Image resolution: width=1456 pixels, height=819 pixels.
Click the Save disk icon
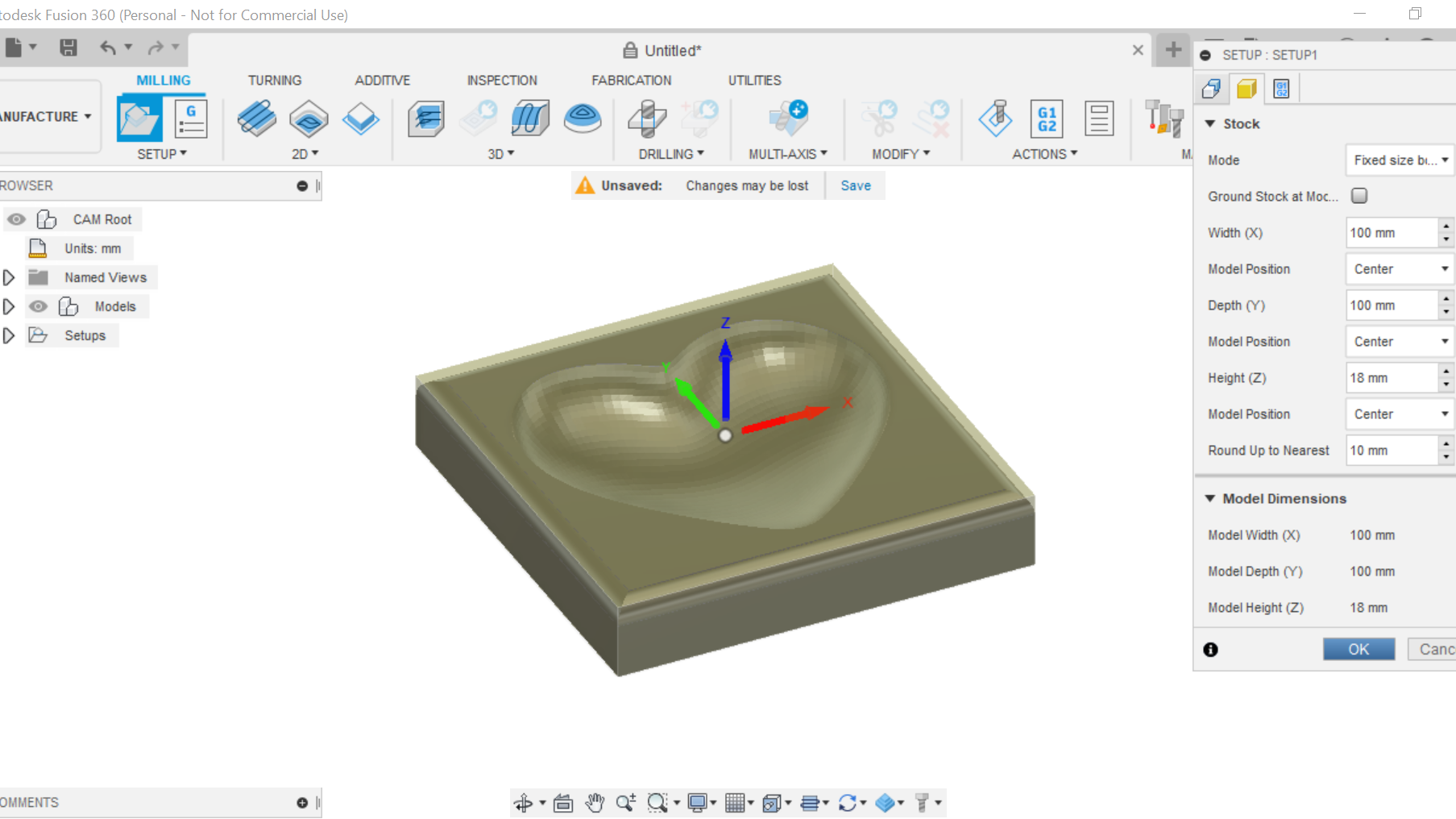click(68, 48)
